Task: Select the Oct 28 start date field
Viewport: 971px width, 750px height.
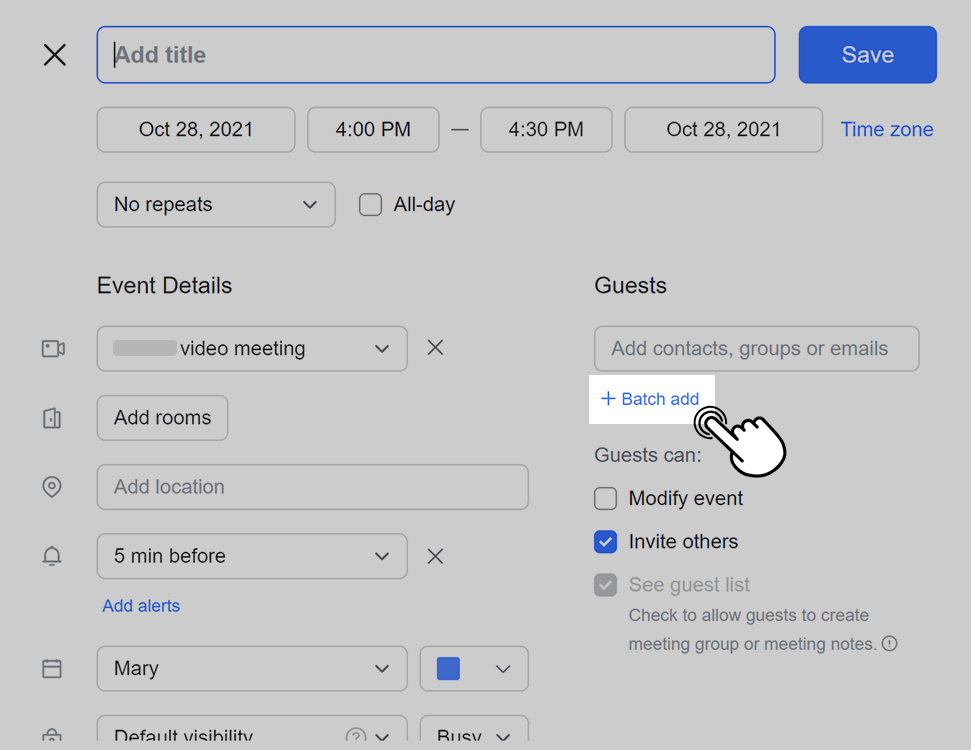Action: (195, 129)
